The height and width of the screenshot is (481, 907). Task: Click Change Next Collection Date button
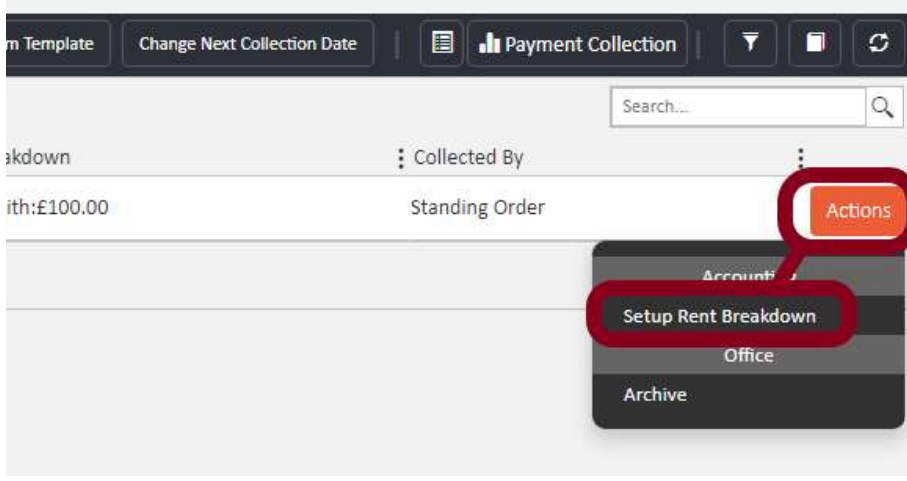pyautogui.click(x=248, y=44)
